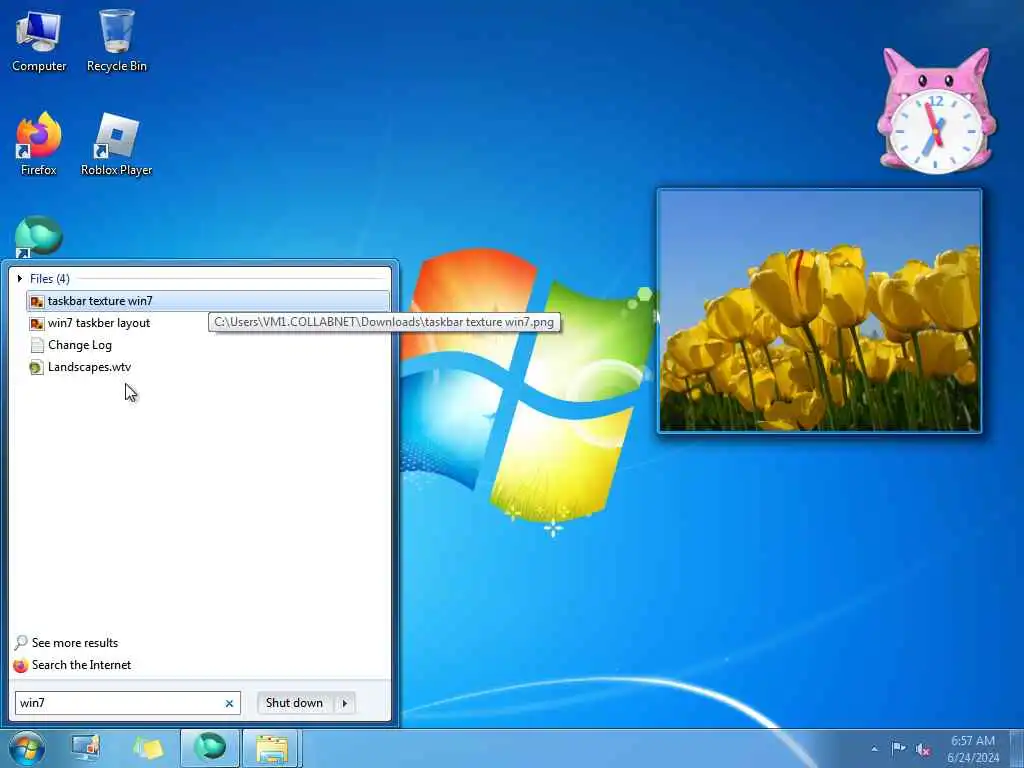Screen dimensions: 1024x768
Task: Open the taskbar texture win7 result
Action: (x=208, y=301)
